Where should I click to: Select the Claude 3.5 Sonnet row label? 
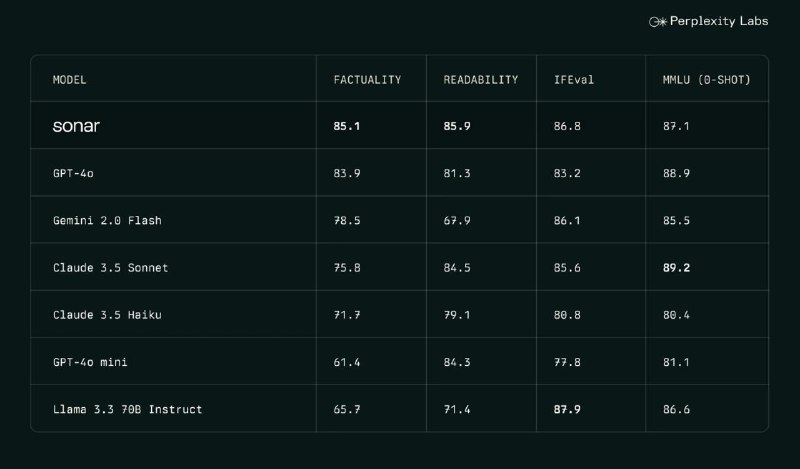pos(110,268)
